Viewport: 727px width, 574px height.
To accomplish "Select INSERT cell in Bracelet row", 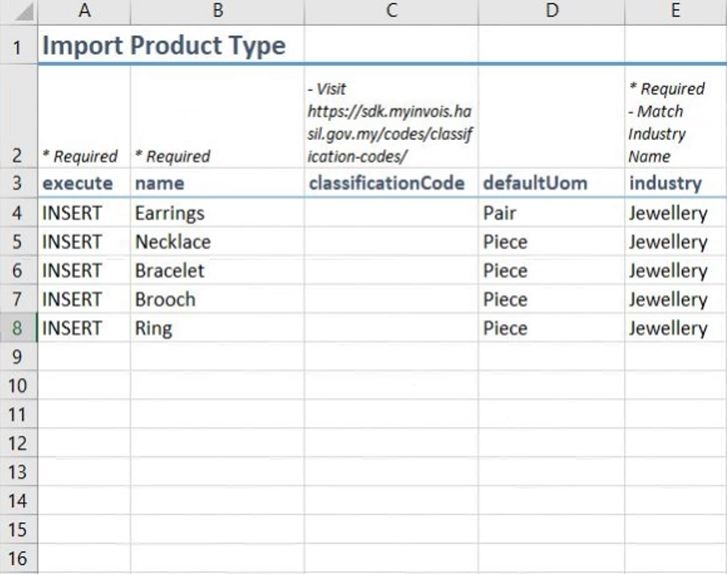I will pos(84,270).
